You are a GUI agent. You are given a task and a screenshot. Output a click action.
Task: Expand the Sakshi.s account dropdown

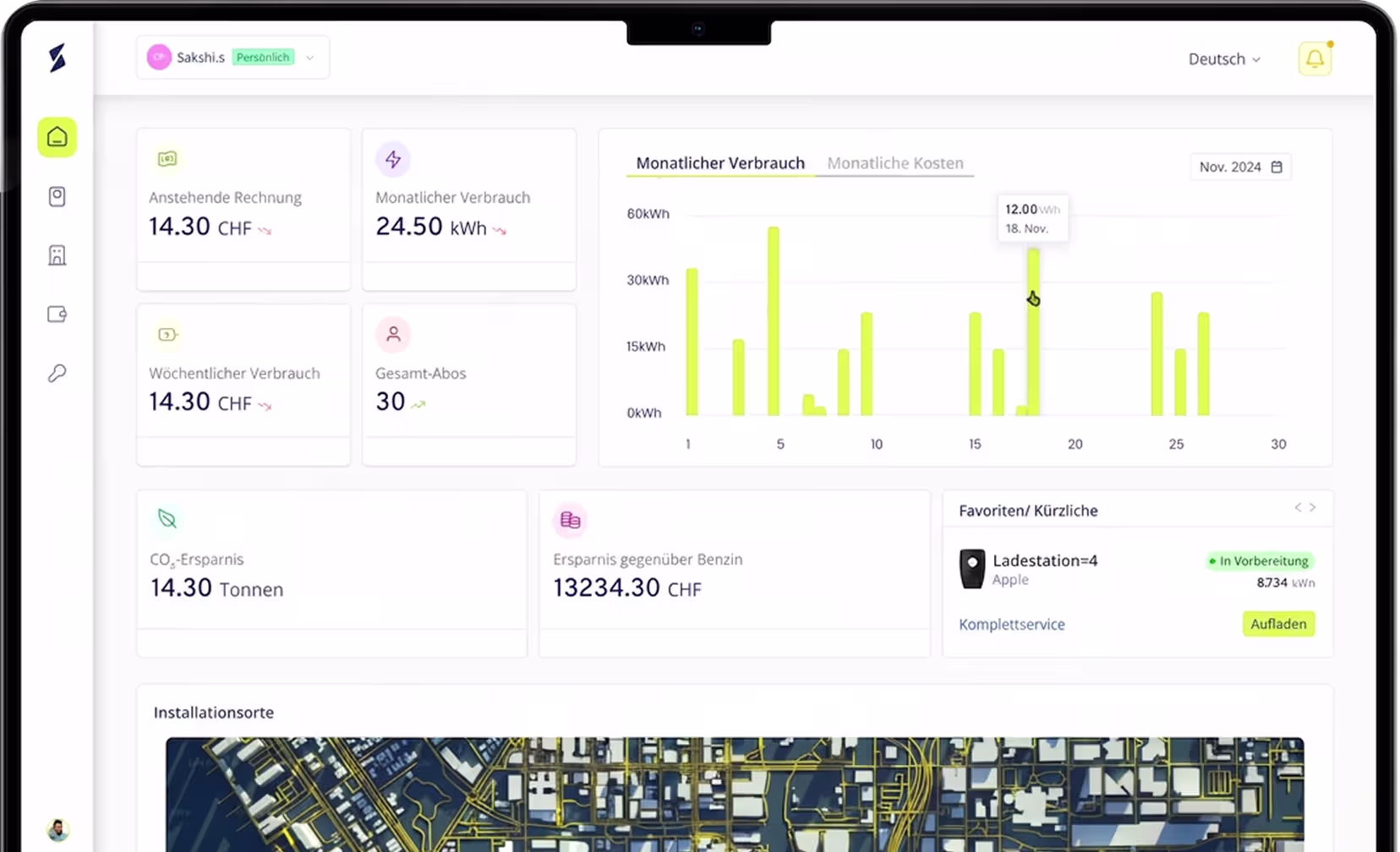(x=232, y=57)
